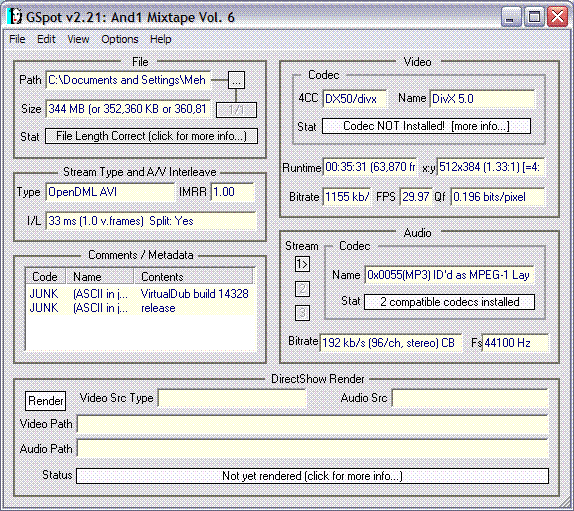
Task: Open the Help menu
Action: click(x=160, y=39)
